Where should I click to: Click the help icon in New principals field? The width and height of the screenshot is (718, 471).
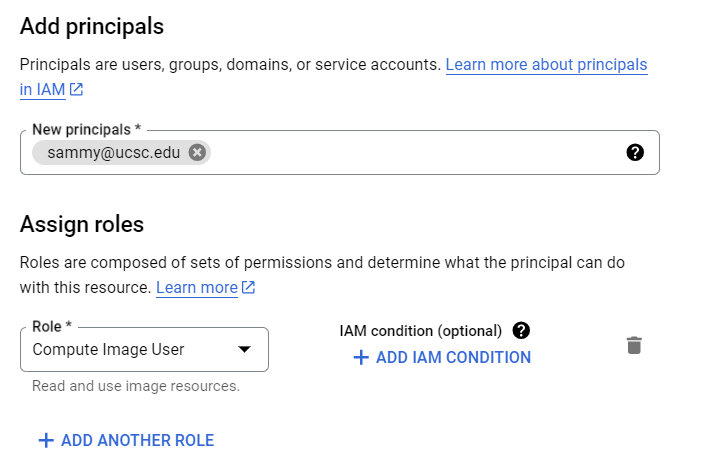[x=635, y=153]
